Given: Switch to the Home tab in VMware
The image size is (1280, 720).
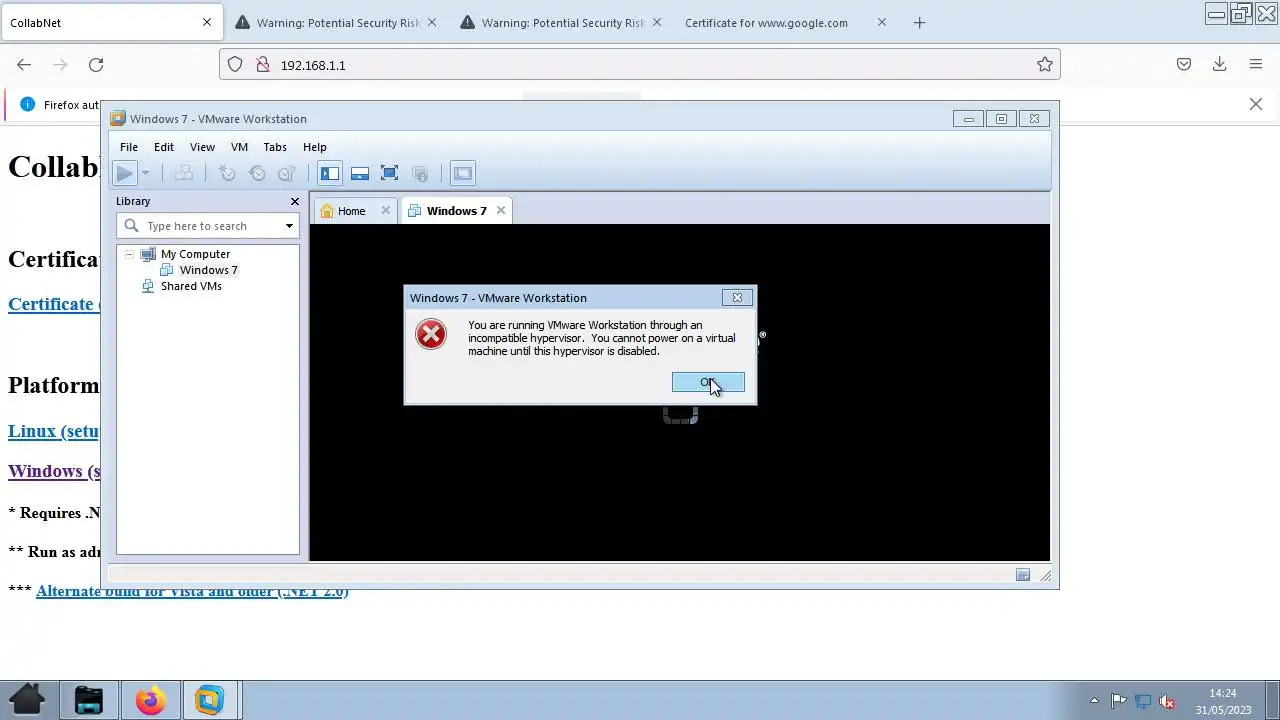Looking at the screenshot, I should [351, 211].
